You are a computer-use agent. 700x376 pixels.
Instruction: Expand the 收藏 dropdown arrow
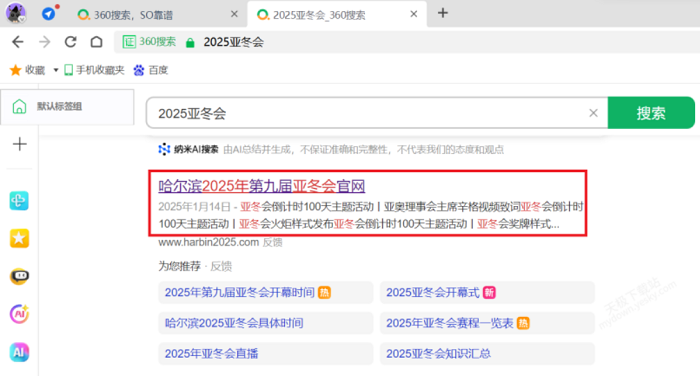[x=56, y=70]
